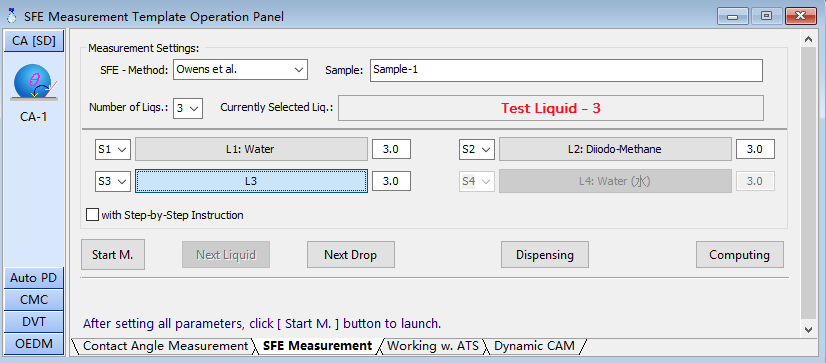Open the SFE - Method dropdown

pos(240,70)
